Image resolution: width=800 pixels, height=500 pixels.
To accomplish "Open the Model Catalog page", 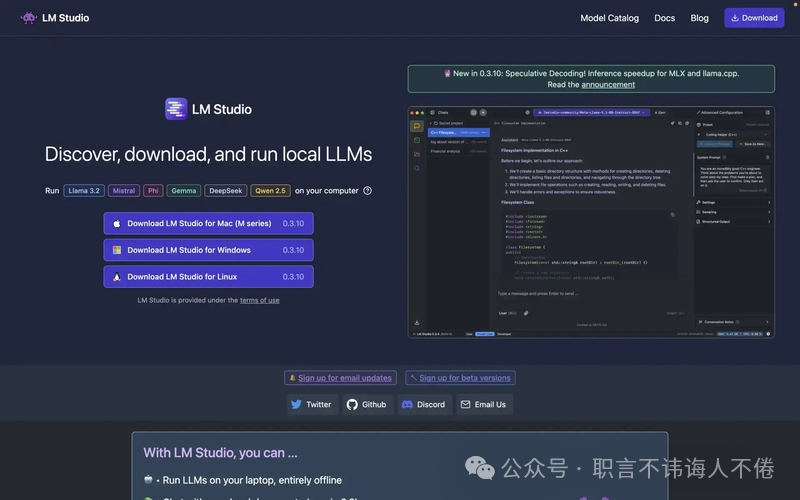I will click(x=609, y=18).
